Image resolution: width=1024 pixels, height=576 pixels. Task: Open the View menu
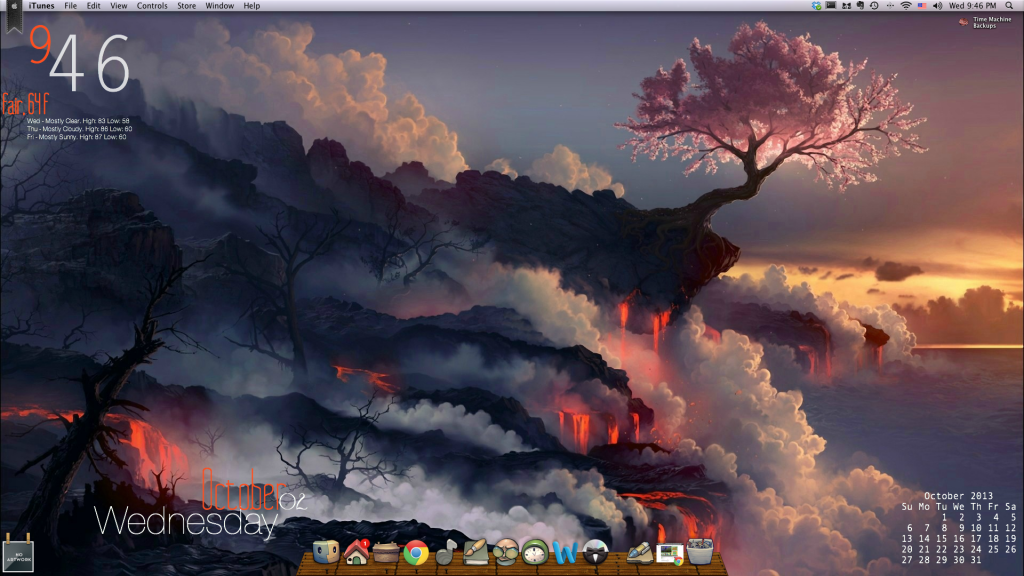118,6
